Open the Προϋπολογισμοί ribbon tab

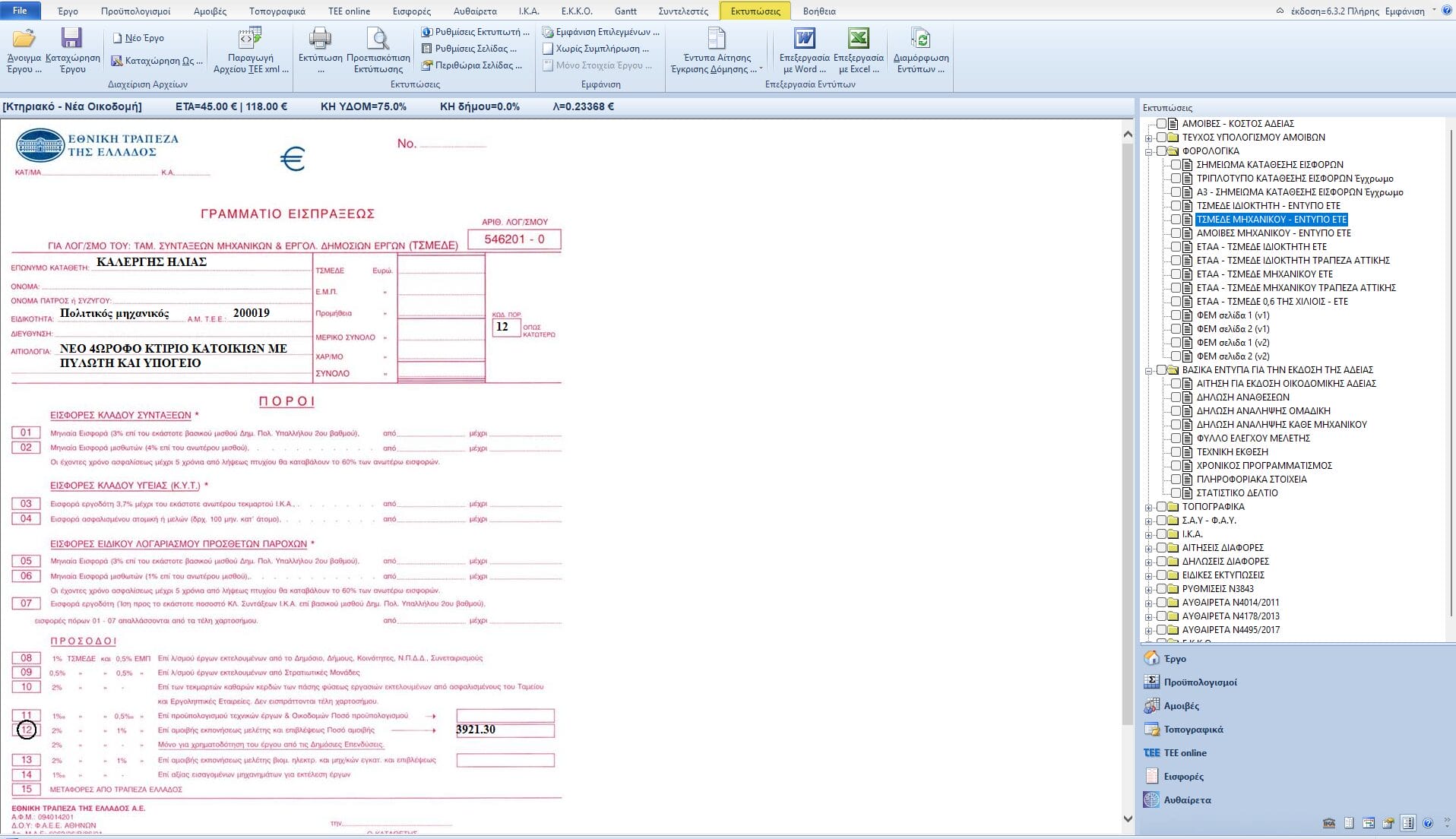point(135,11)
